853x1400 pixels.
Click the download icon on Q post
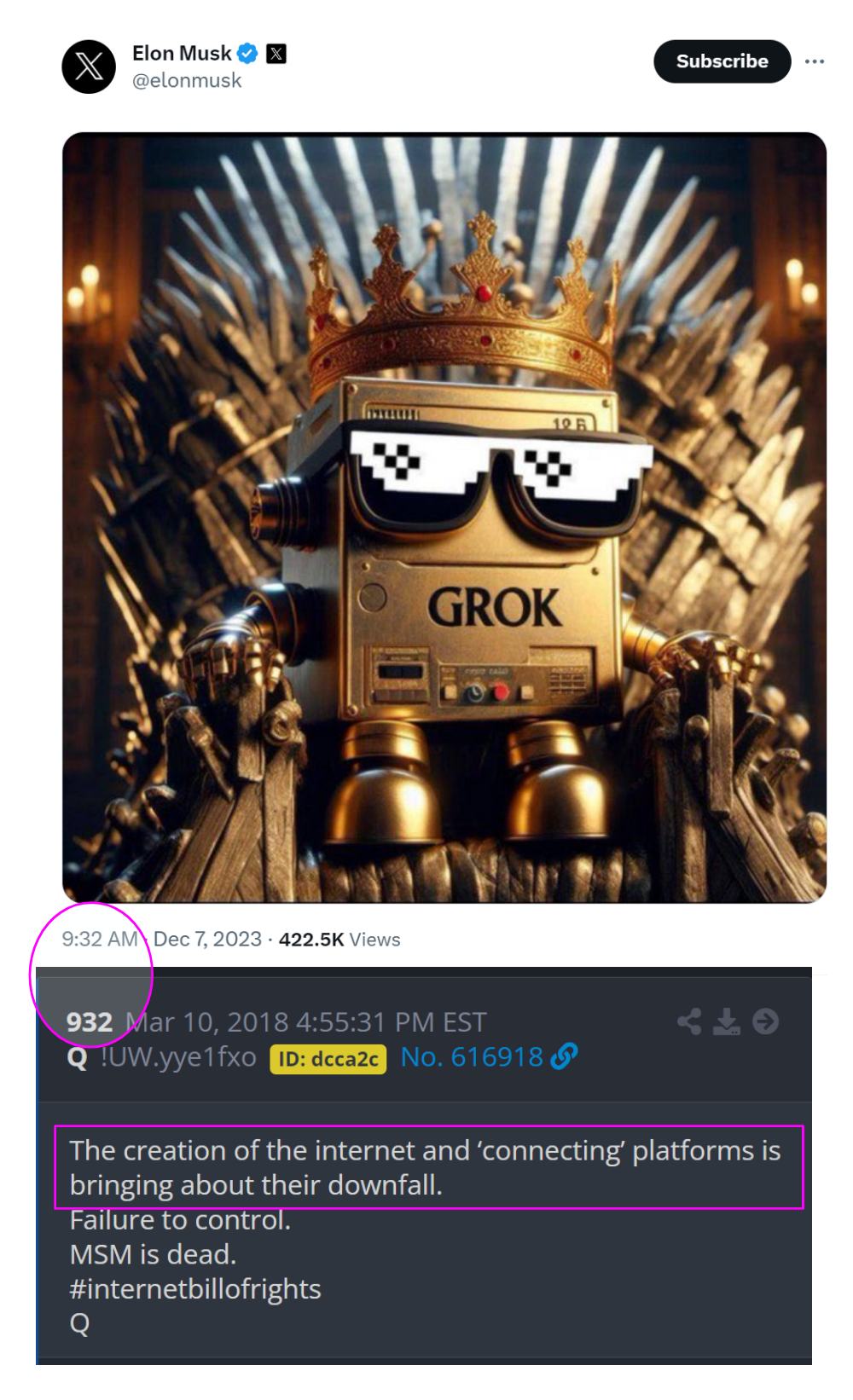point(727,1021)
